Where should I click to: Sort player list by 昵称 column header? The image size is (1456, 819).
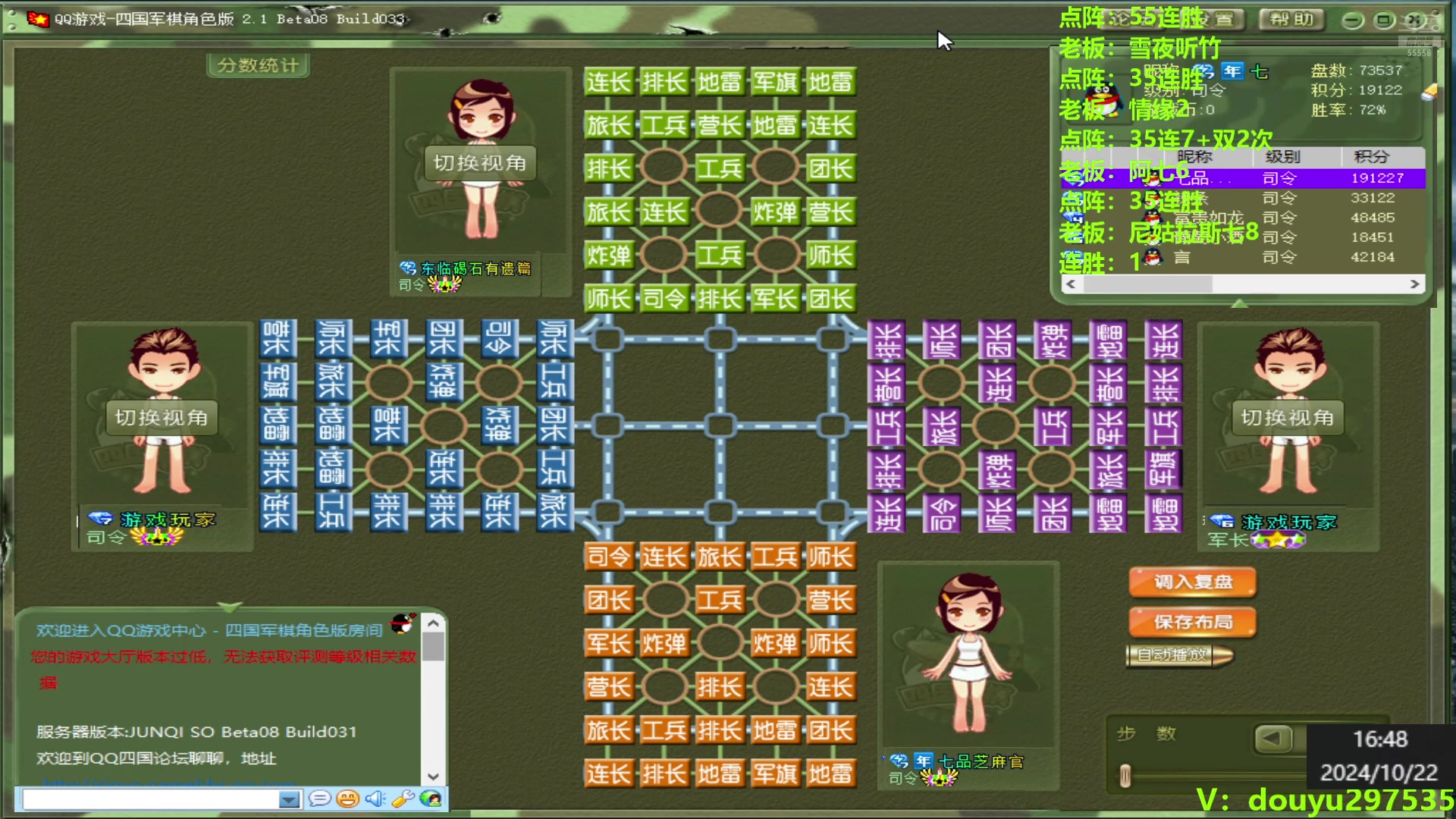(1194, 157)
